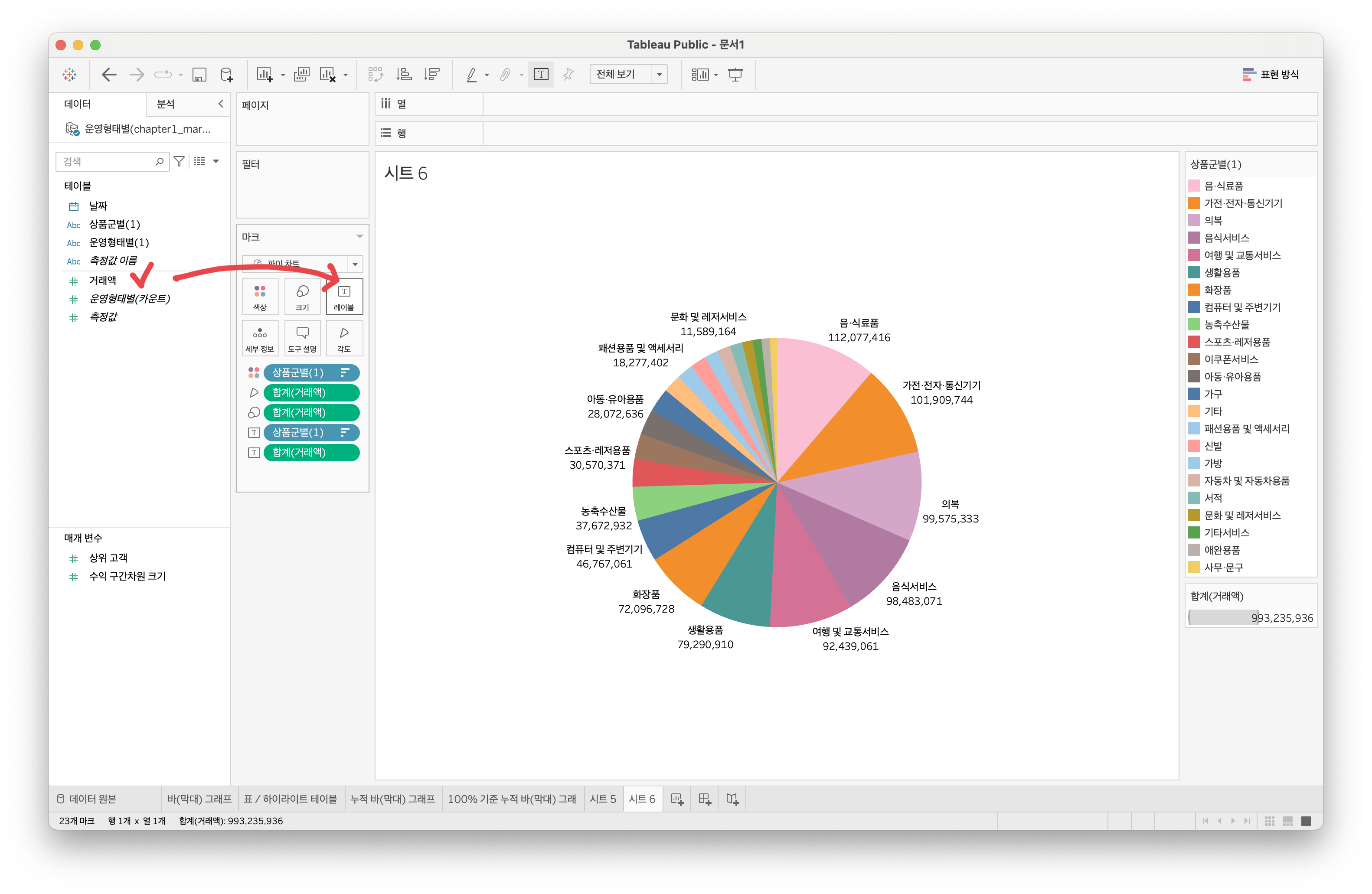Screen dimensions: 1372x894
Task: Expand the pie chart mark type dropdown
Action: pos(355,264)
